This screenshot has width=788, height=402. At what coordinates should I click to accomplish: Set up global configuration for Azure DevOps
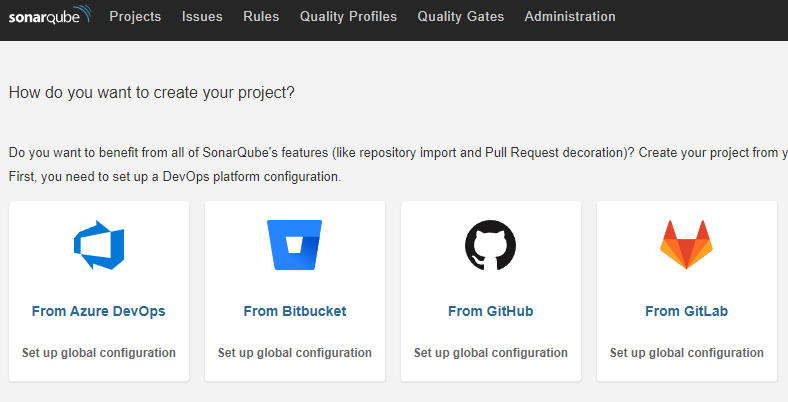[x=99, y=353]
